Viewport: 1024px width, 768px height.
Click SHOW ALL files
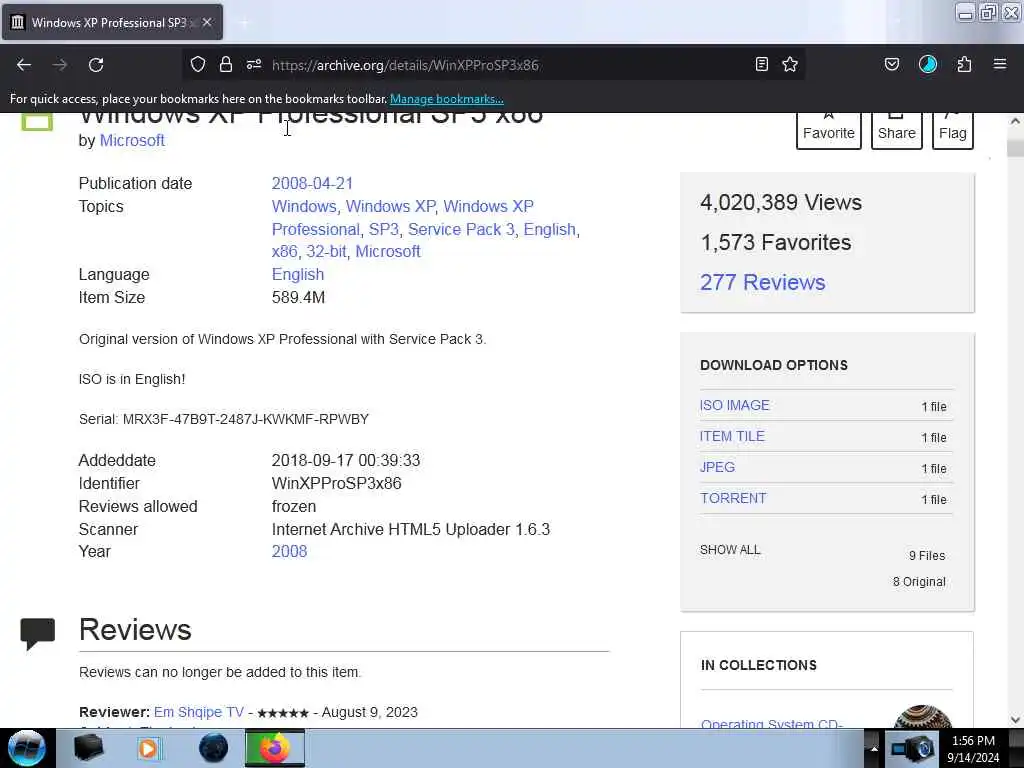pos(730,550)
